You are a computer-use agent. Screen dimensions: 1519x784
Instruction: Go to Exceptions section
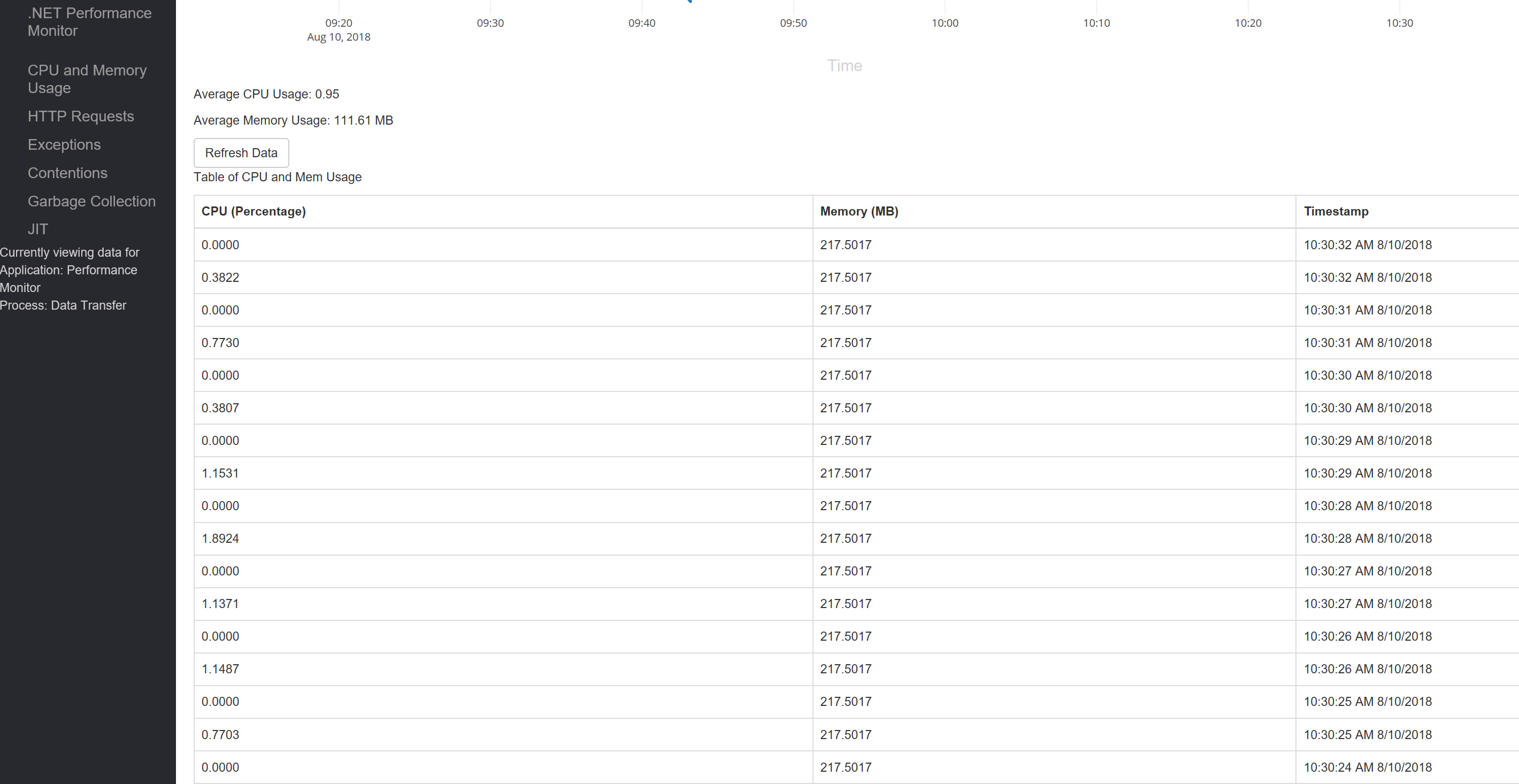[64, 144]
